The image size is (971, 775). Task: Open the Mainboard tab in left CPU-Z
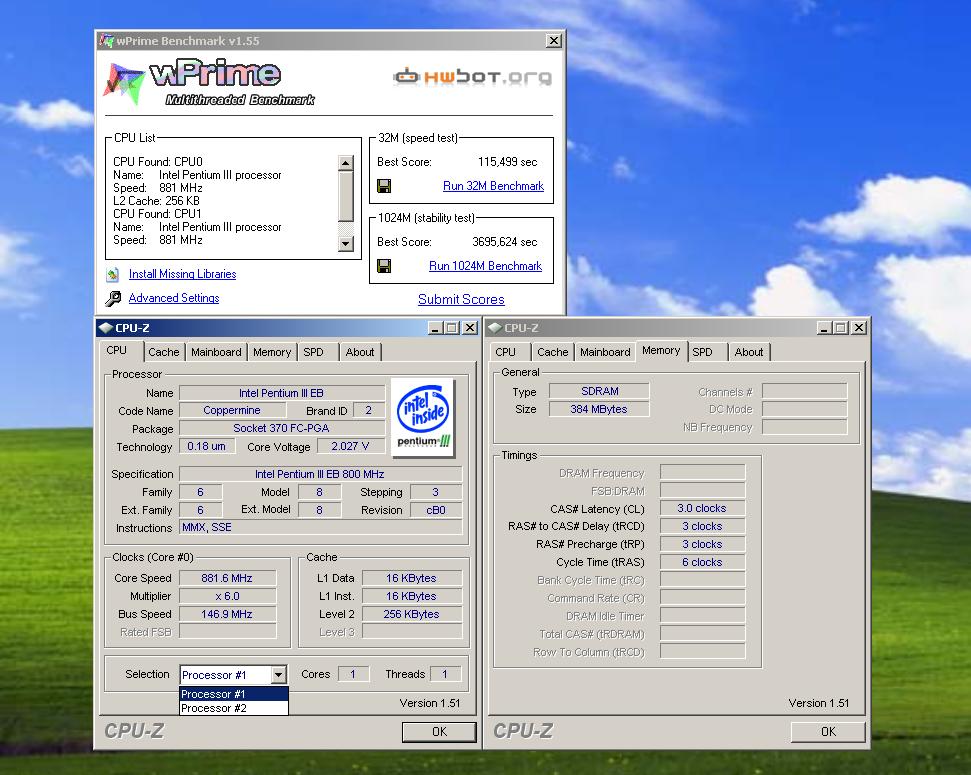coord(216,352)
